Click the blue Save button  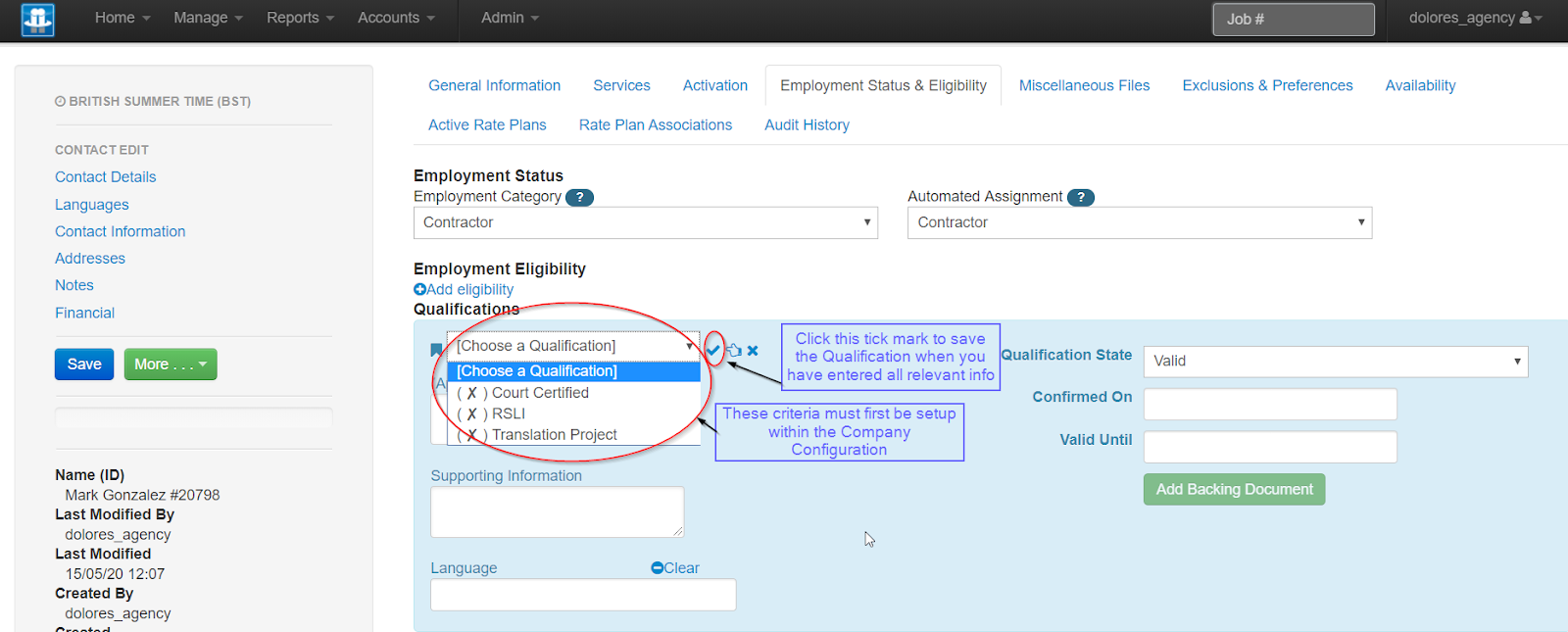pyautogui.click(x=84, y=365)
